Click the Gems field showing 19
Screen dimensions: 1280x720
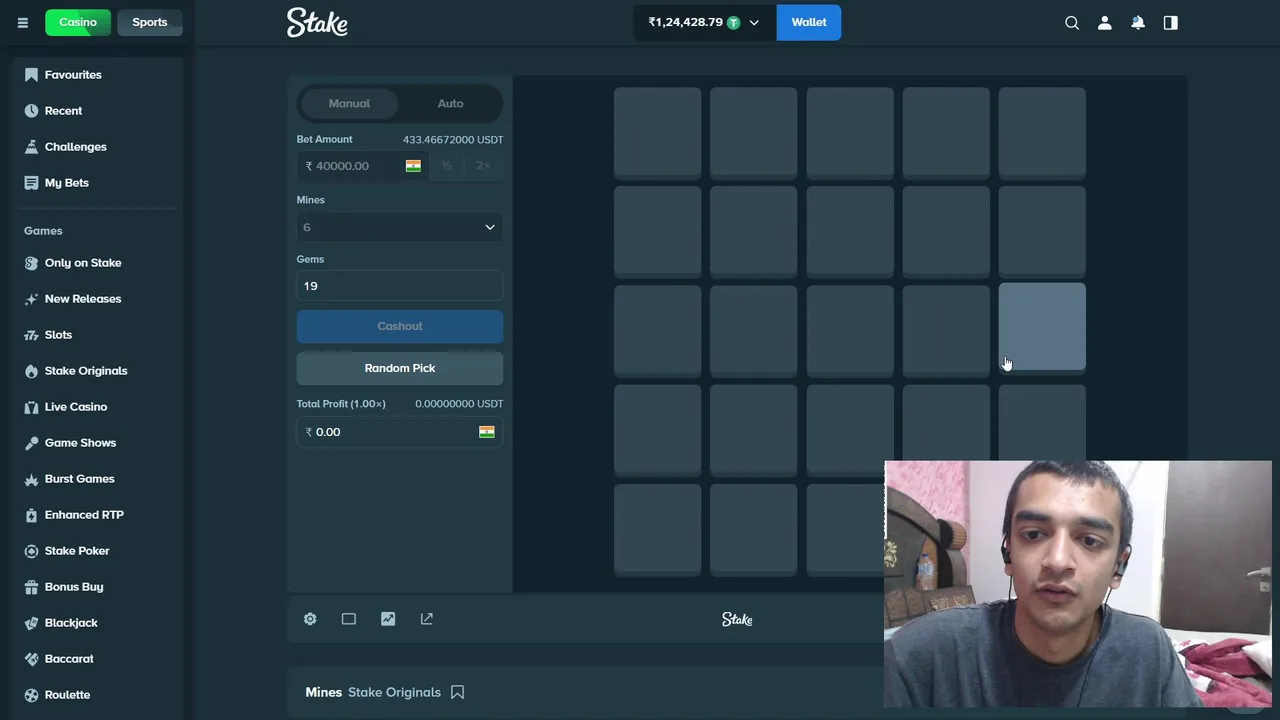pyautogui.click(x=400, y=286)
